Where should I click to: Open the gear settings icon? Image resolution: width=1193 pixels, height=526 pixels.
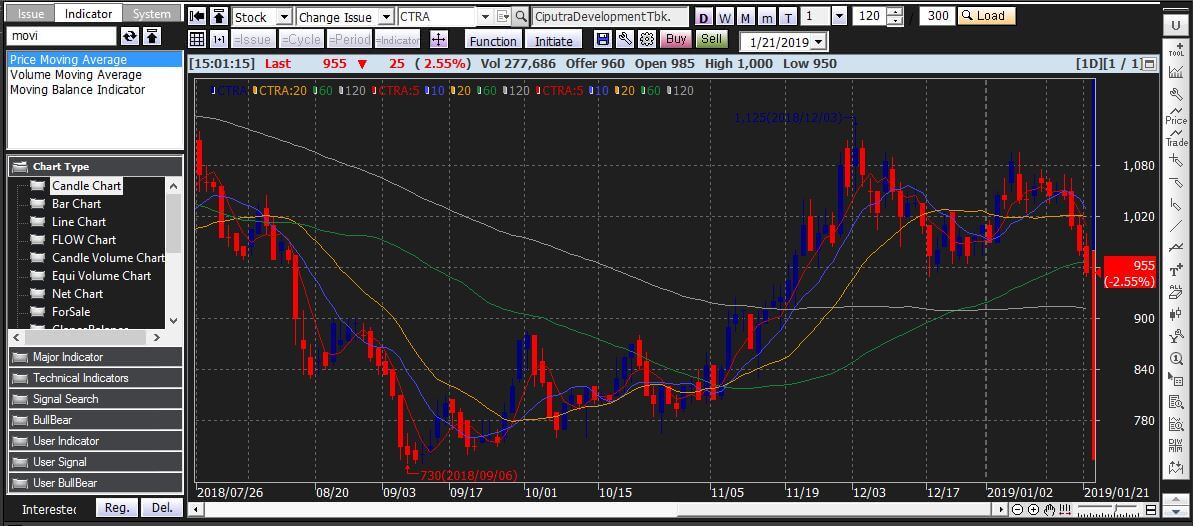[647, 40]
